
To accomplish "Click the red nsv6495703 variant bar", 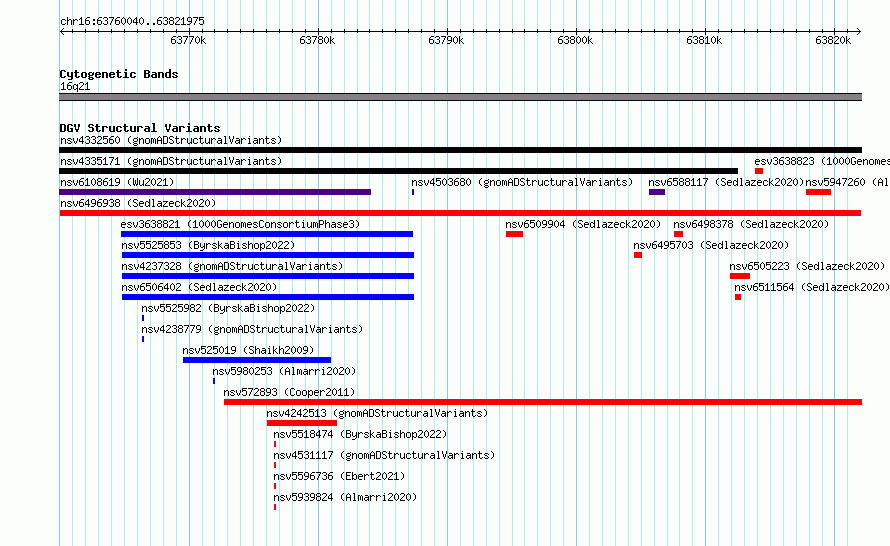I will pyautogui.click(x=638, y=255).
